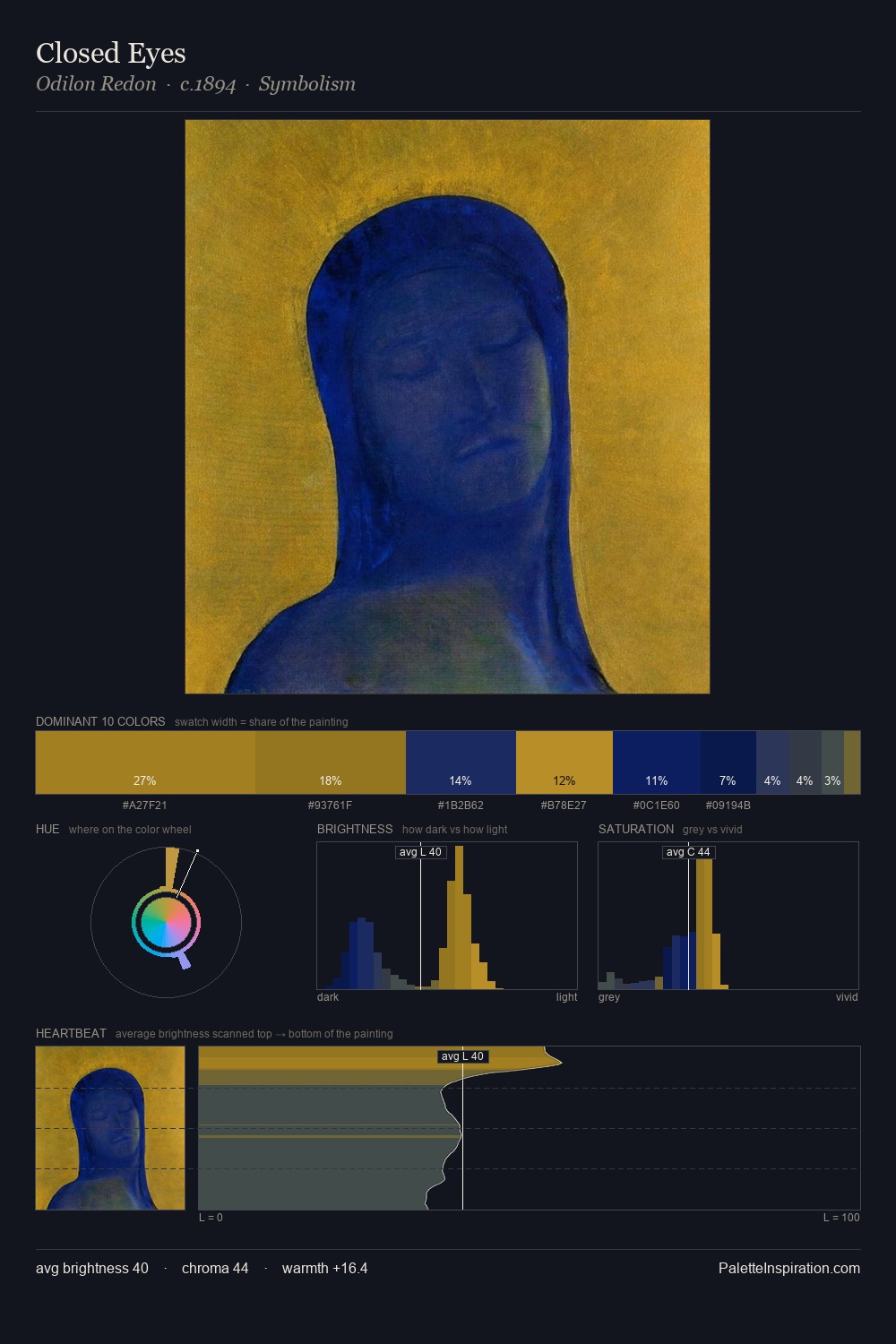
Task: Click the 27% gold swatch
Action: coord(145,762)
